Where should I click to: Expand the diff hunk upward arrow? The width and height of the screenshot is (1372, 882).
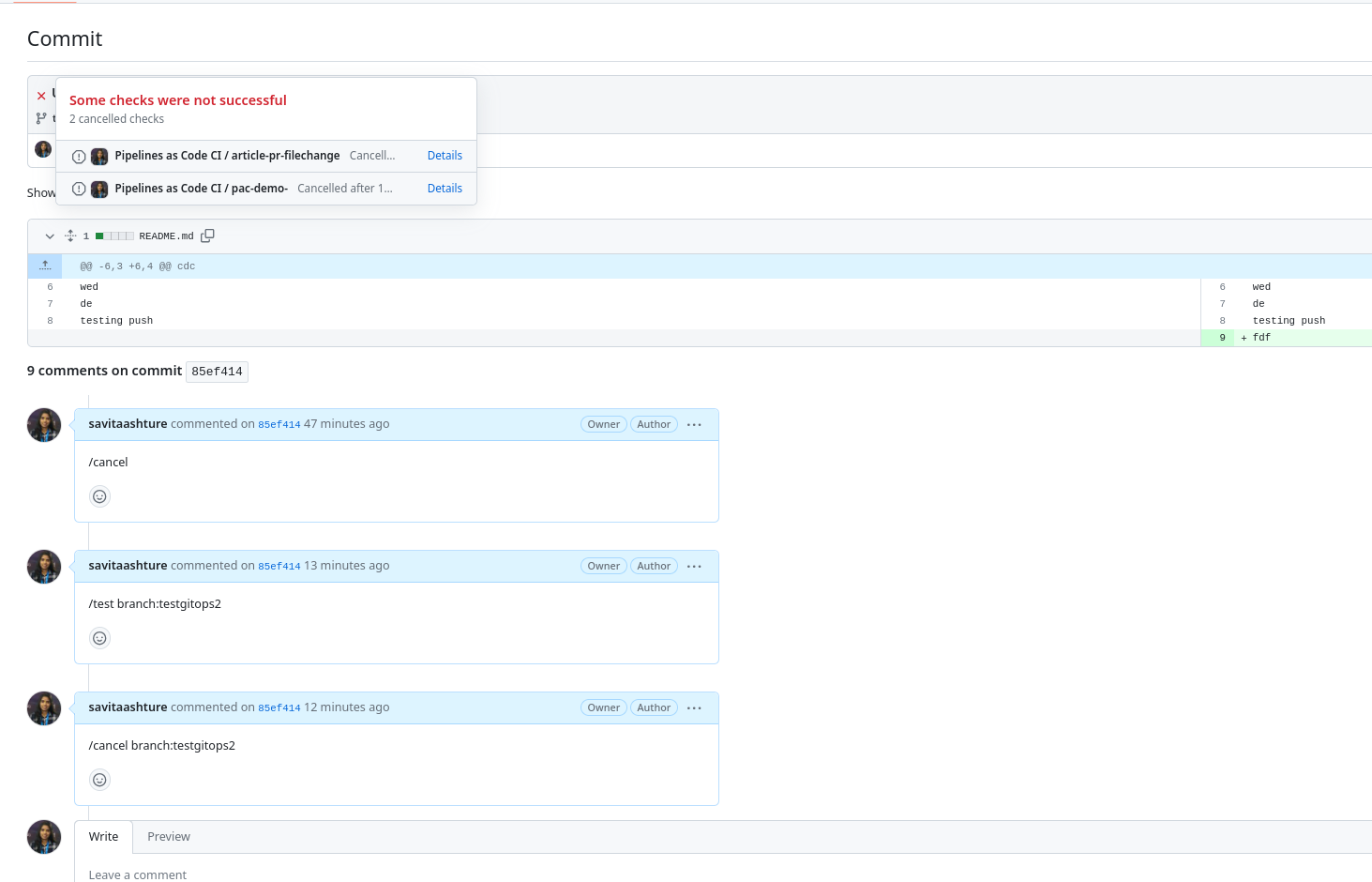click(44, 266)
